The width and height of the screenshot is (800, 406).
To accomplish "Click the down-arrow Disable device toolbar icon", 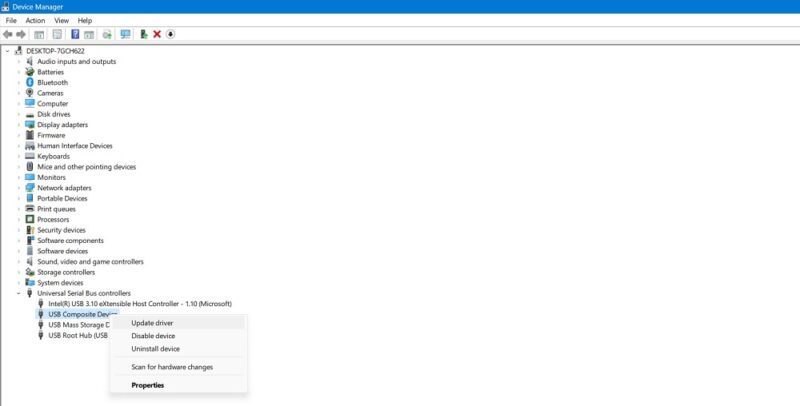I will coord(170,34).
